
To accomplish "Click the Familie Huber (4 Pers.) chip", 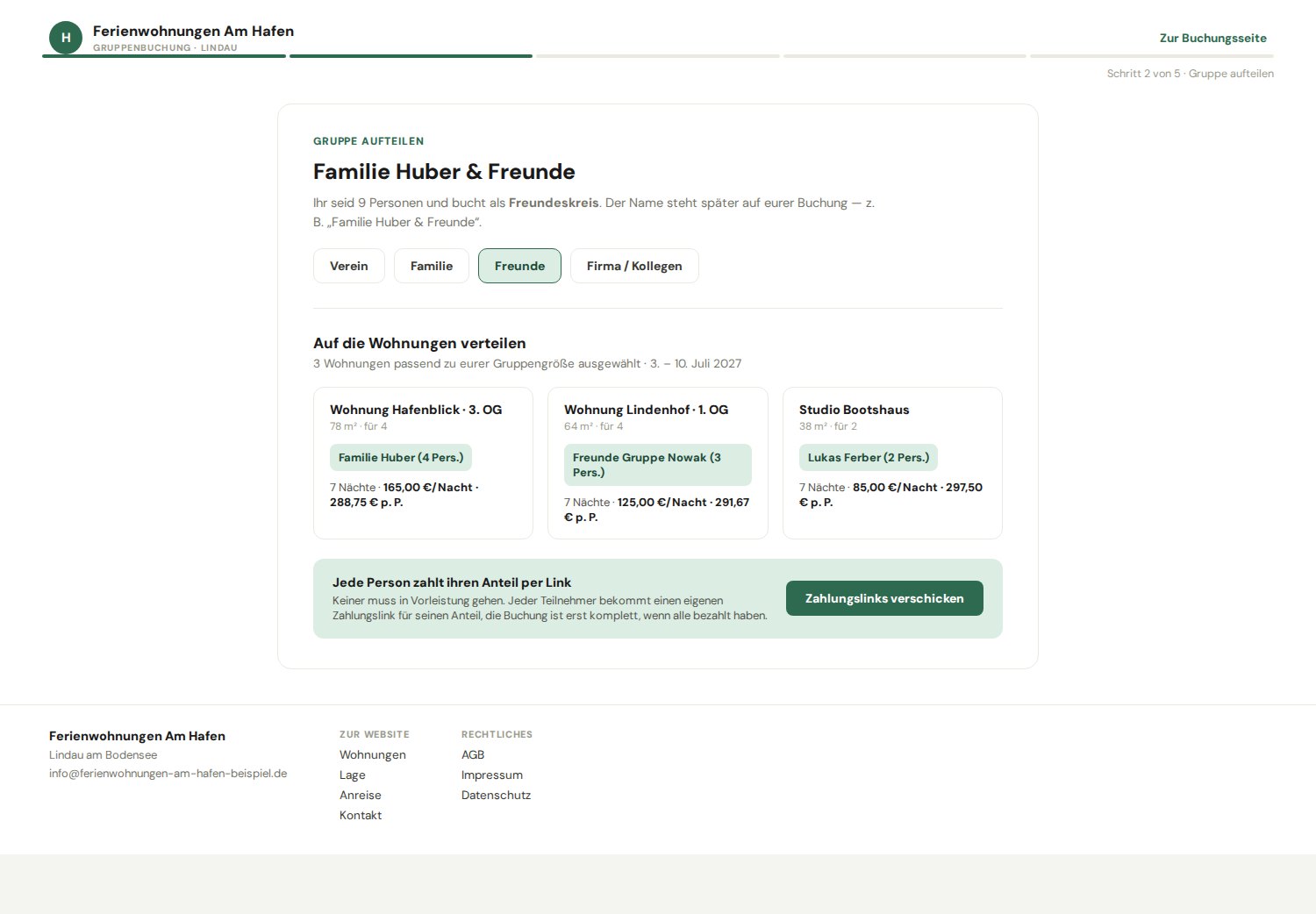I will pyautogui.click(x=401, y=457).
